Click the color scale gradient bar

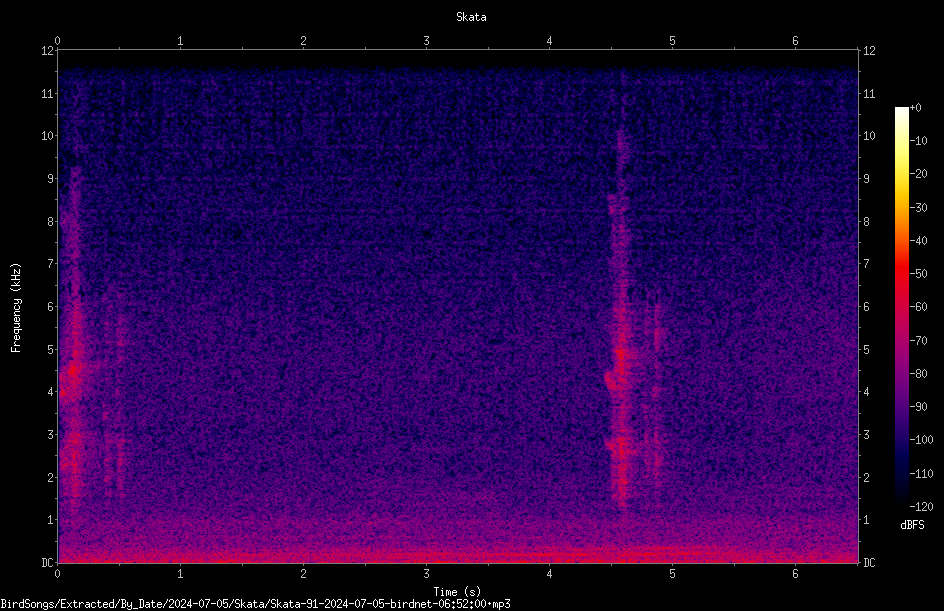click(901, 306)
